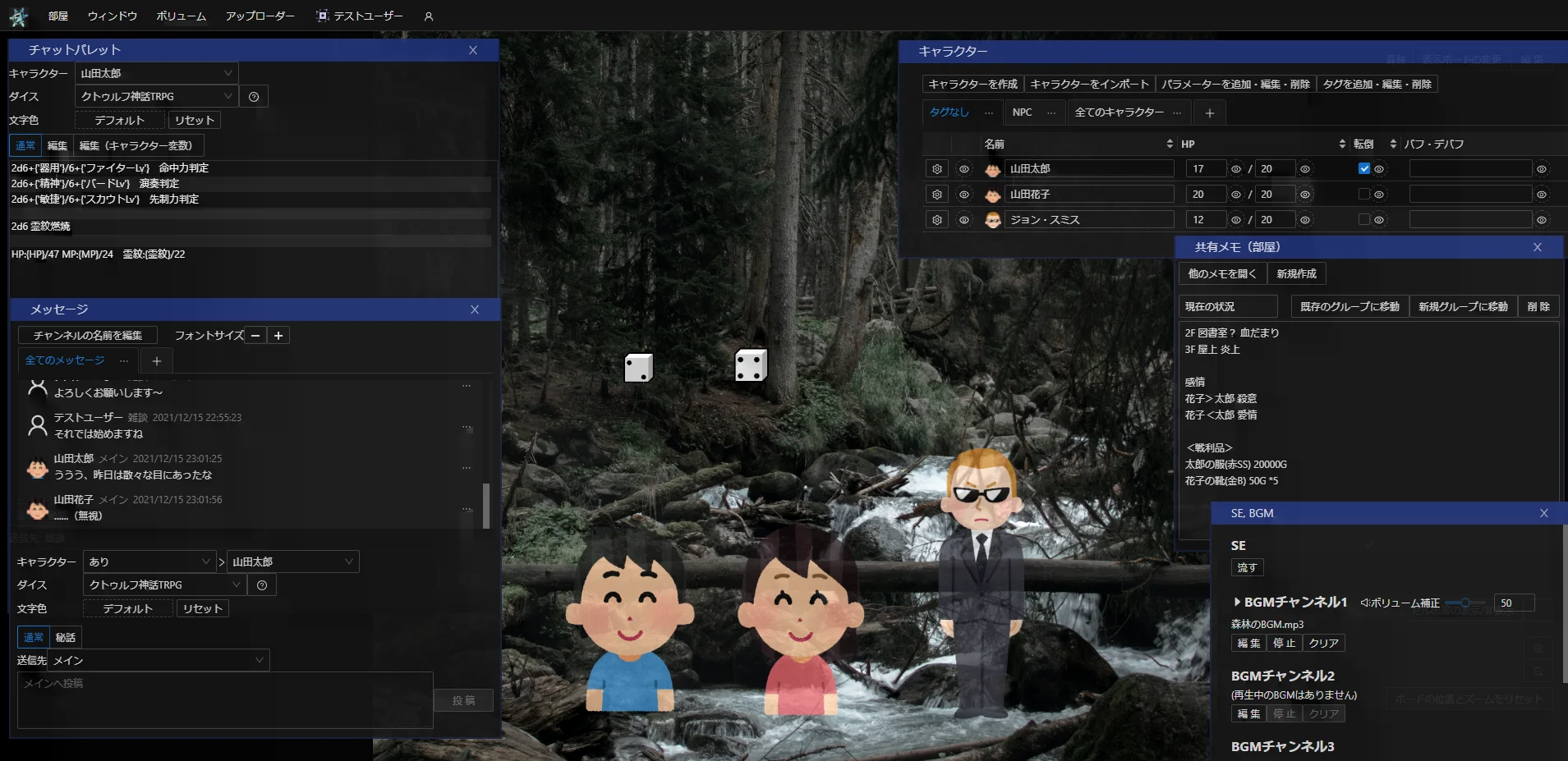Add a new character tab with plus icon
Image resolution: width=1568 pixels, height=761 pixels.
[1209, 113]
